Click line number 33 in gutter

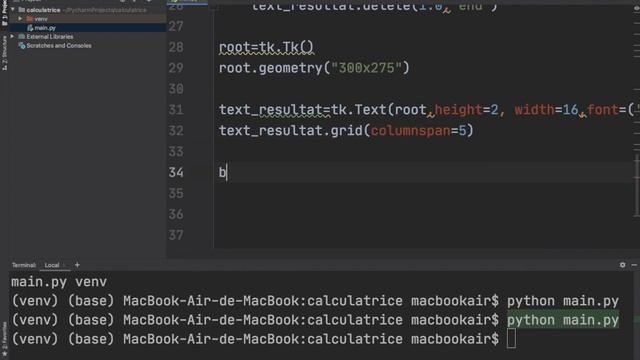(x=176, y=152)
